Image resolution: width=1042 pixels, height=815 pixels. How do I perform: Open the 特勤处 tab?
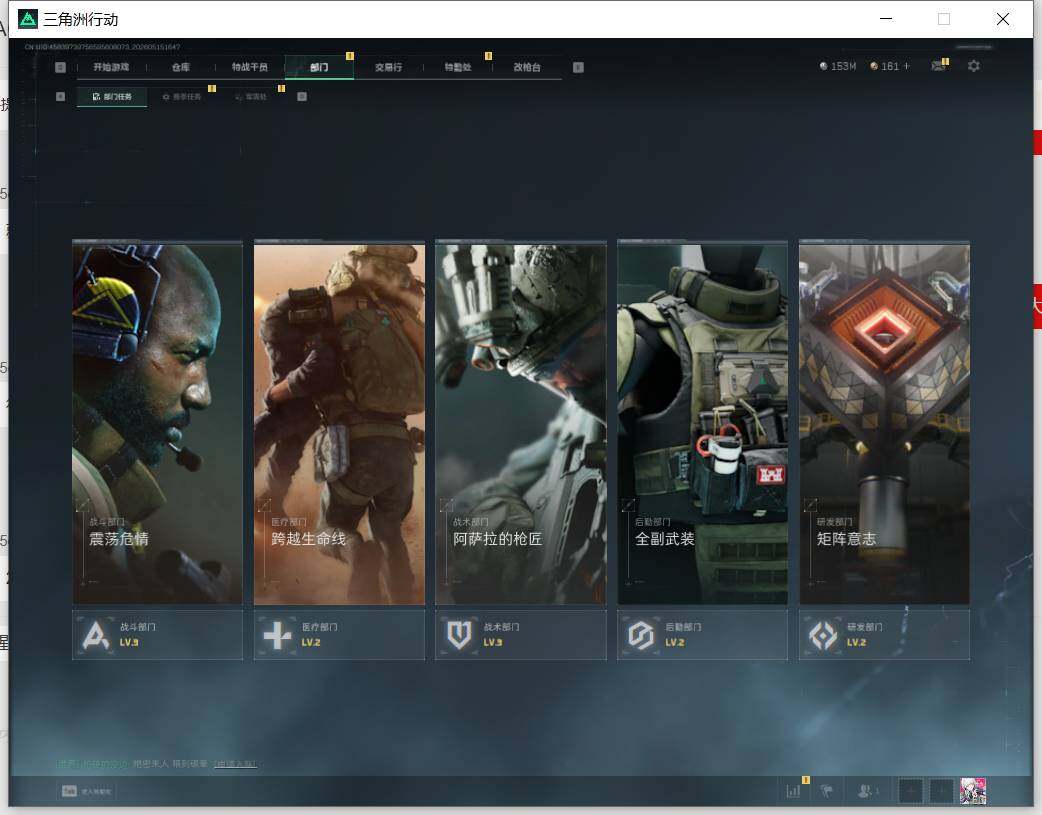click(x=457, y=67)
